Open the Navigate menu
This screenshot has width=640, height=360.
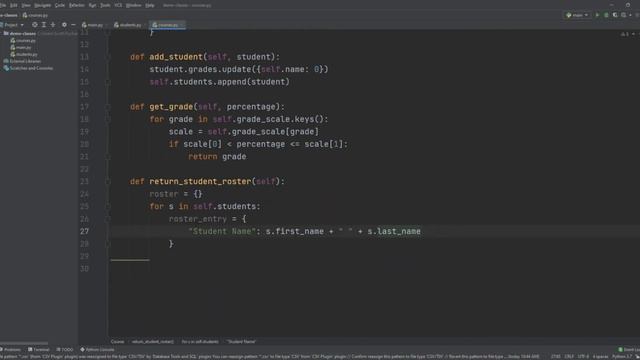[42, 5]
